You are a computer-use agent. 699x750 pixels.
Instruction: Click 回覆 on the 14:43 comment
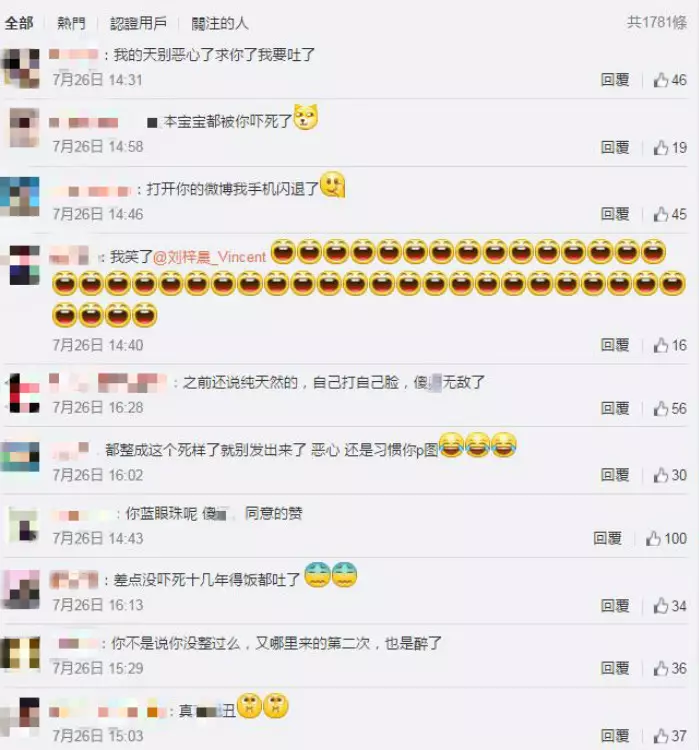(x=607, y=538)
